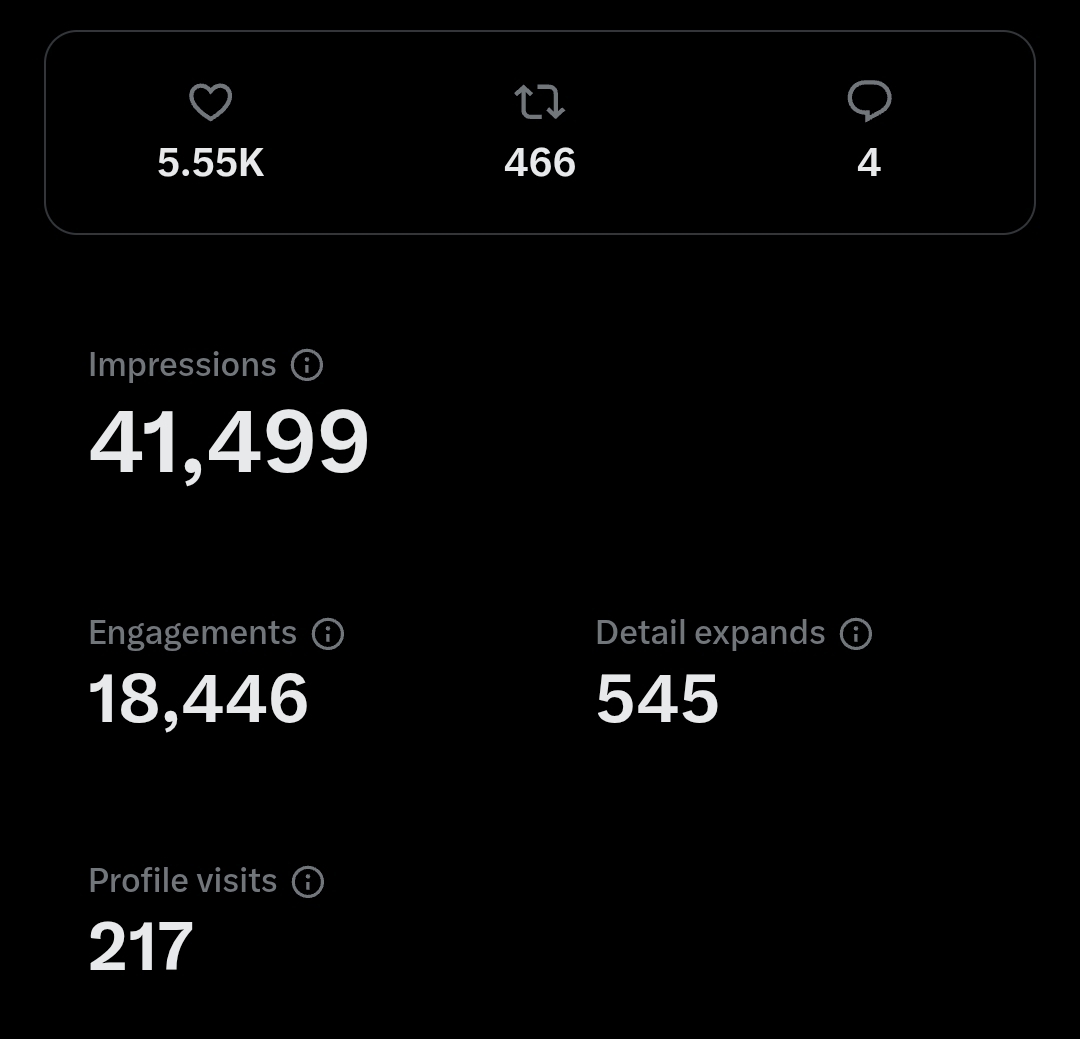Open info icon beside Detail expands
The image size is (1080, 1039).
click(856, 634)
